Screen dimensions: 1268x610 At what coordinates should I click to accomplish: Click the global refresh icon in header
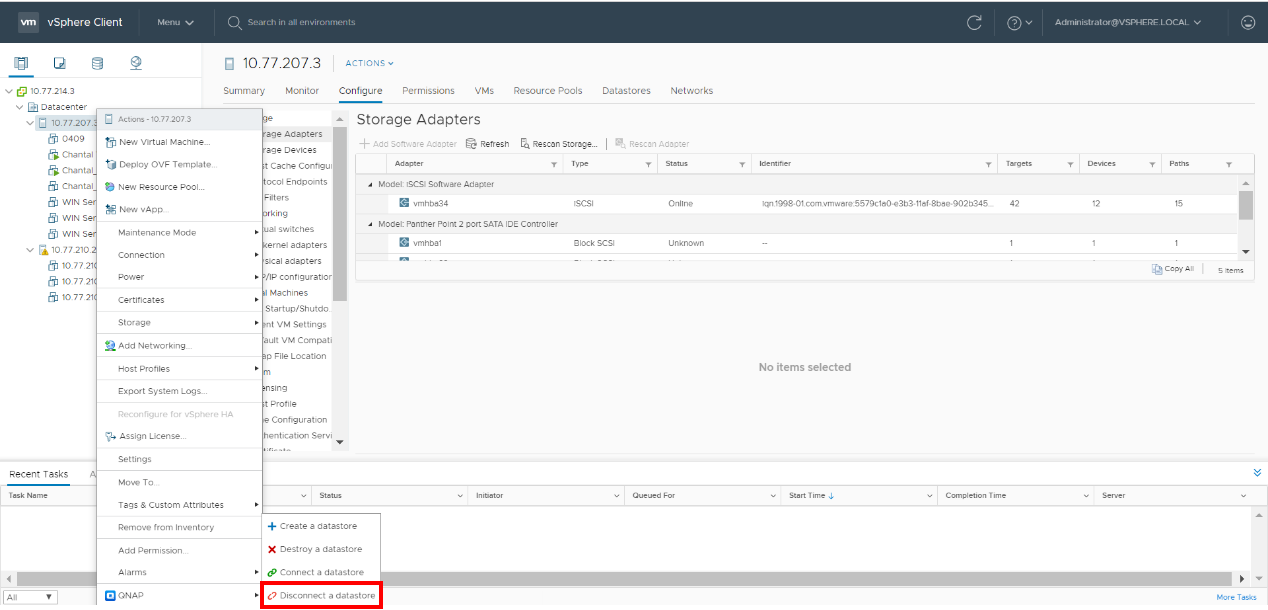974,22
